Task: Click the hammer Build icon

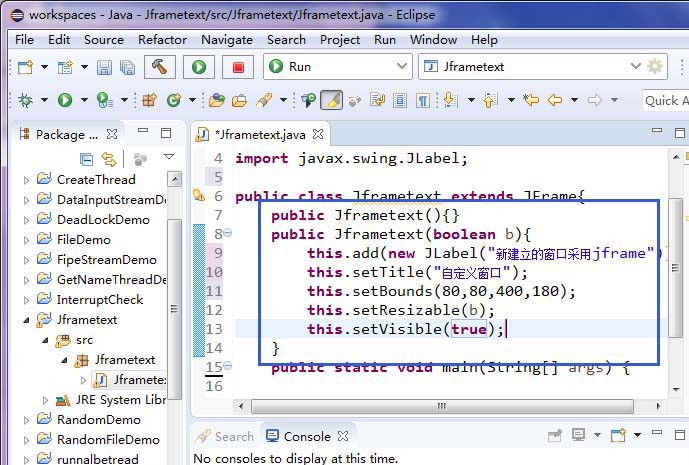Action: (x=159, y=67)
